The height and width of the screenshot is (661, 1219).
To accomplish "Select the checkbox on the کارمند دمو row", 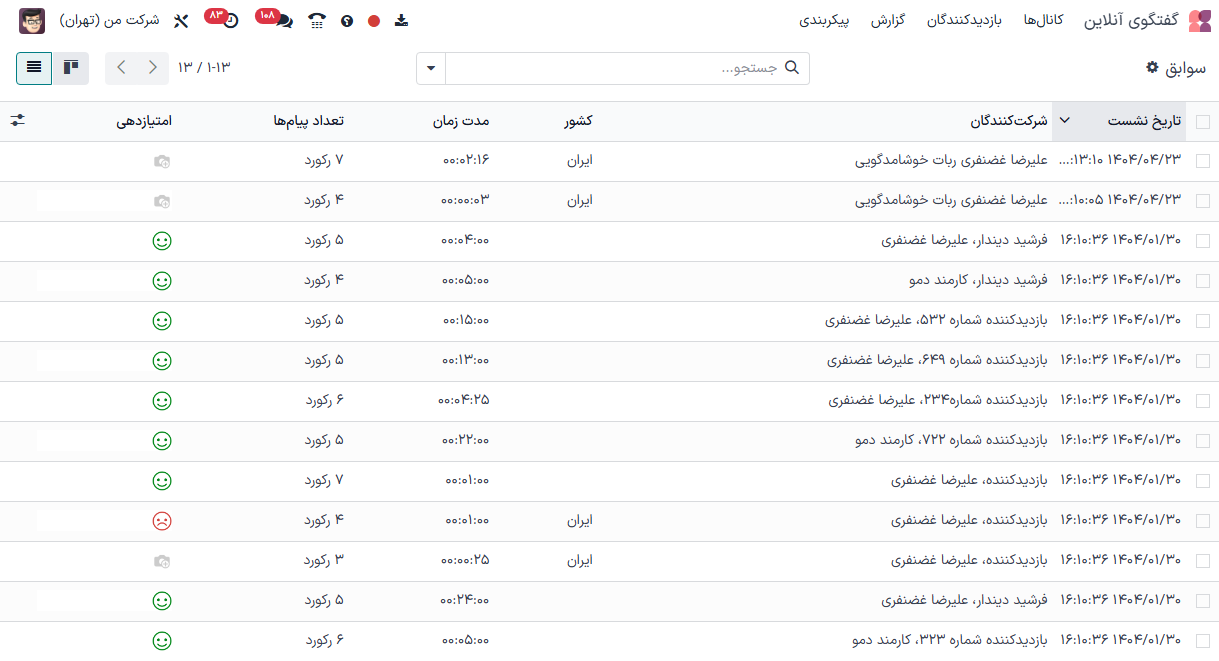I will [x=1203, y=281].
